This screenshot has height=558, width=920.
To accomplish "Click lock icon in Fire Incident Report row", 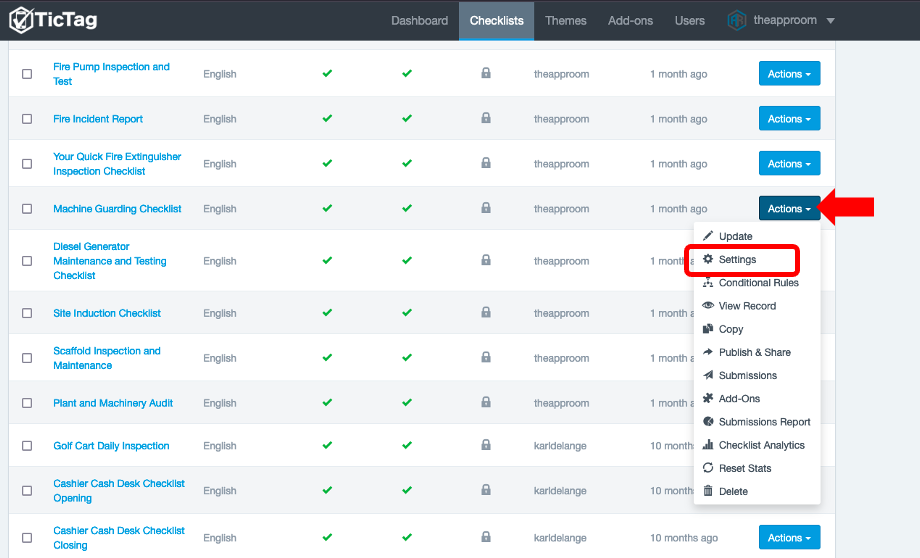I will pyautogui.click(x=486, y=118).
